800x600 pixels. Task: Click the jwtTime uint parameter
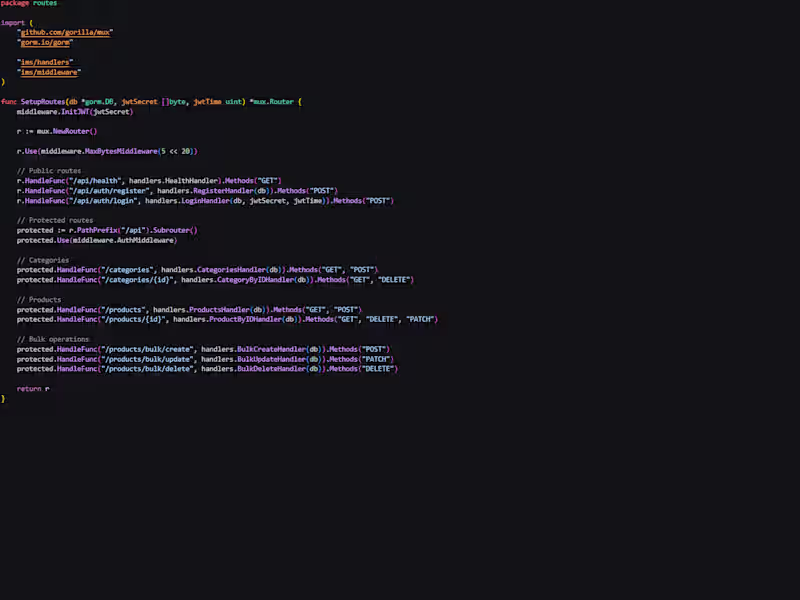click(218, 102)
